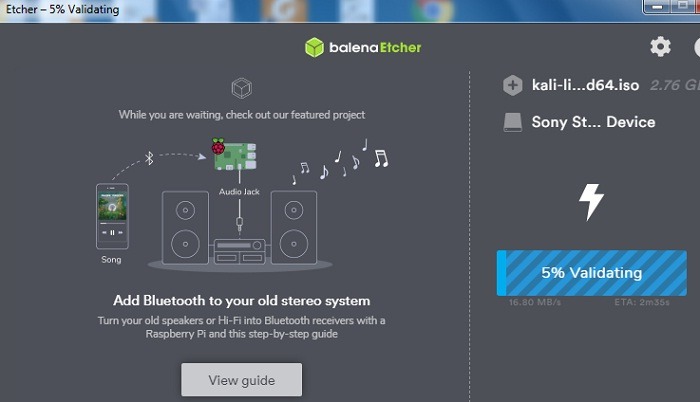Maximize the Etcher window
The width and height of the screenshot is (700, 402).
point(683,6)
